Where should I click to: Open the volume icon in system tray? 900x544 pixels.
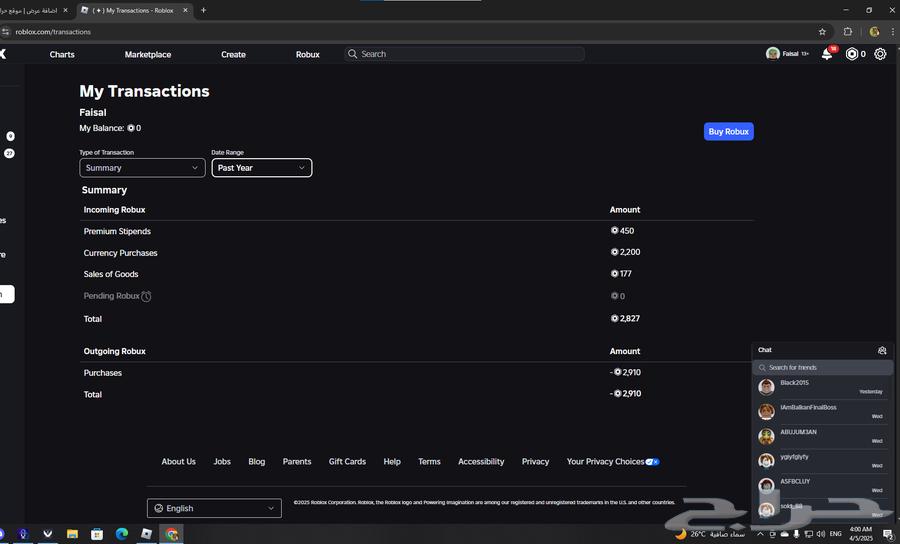(x=821, y=534)
